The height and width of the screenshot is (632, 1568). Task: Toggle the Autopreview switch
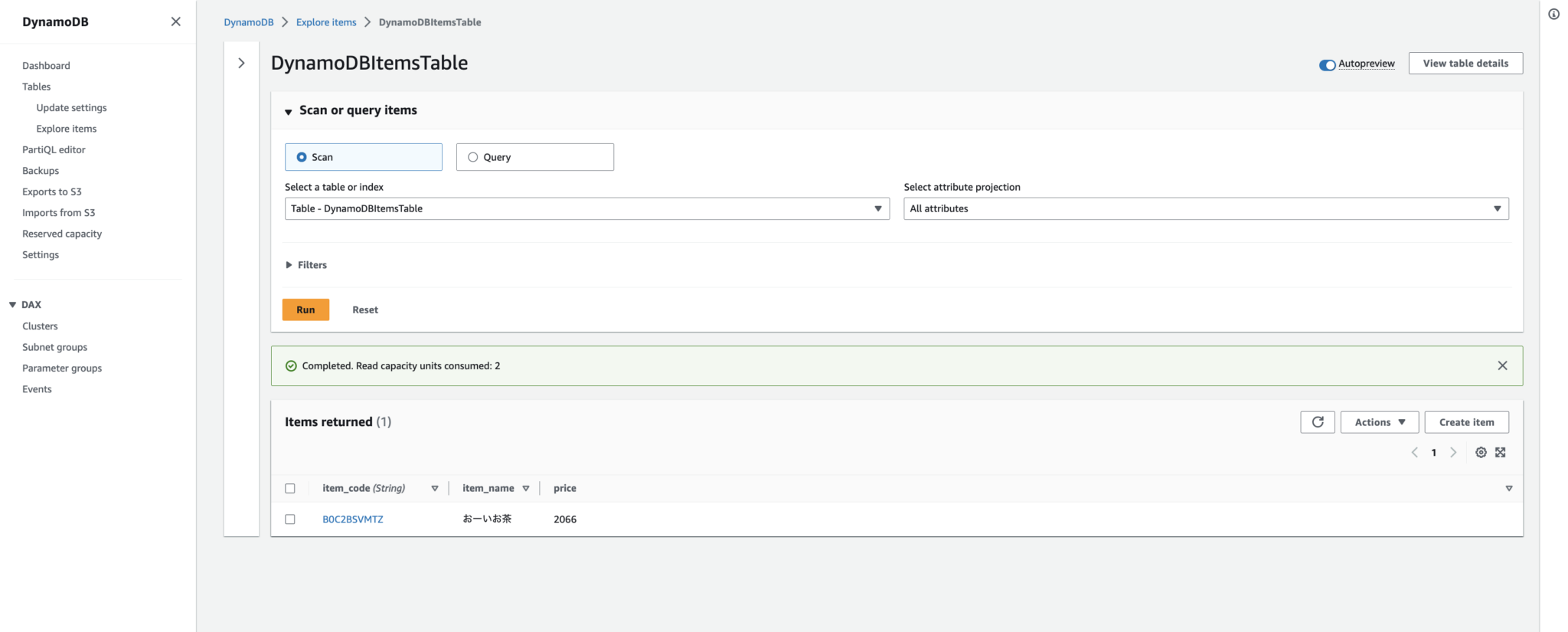coord(1327,64)
